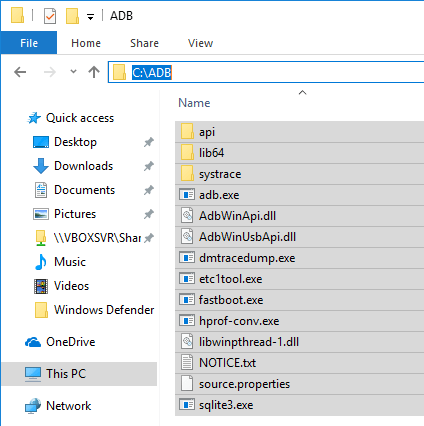Open the Customize Quick Access Toolbar dropdown

(x=90, y=17)
